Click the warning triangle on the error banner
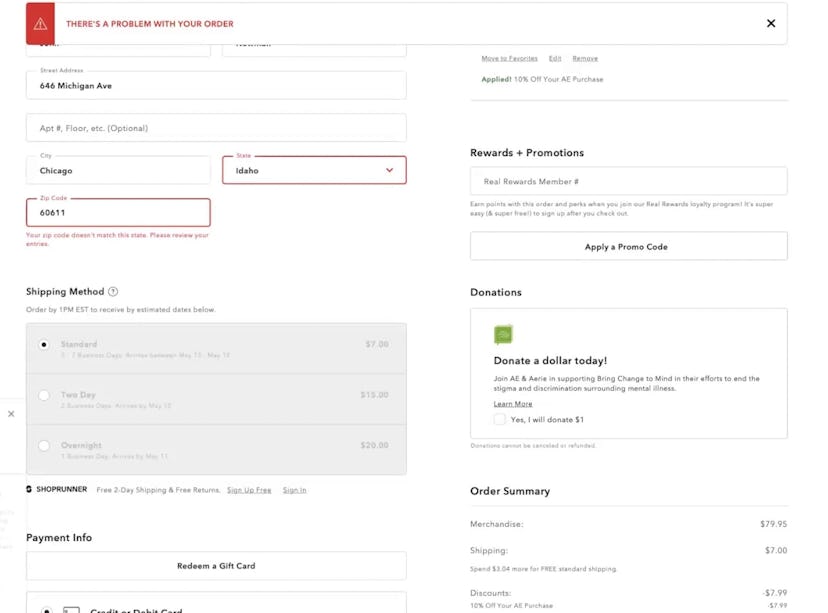Viewport: 828px width, 613px height. (x=39, y=22)
